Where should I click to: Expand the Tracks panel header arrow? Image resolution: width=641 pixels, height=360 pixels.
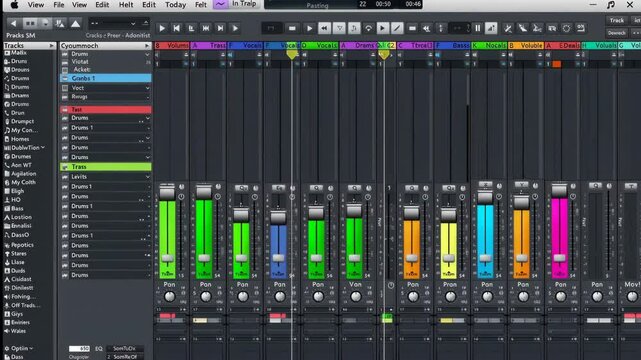click(52, 45)
